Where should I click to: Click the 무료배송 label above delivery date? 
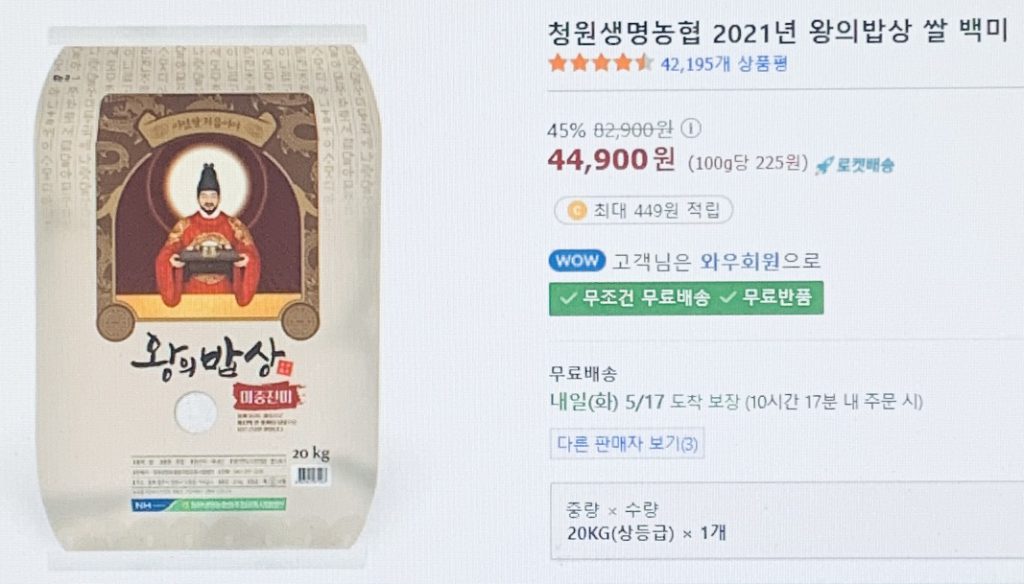(x=583, y=374)
